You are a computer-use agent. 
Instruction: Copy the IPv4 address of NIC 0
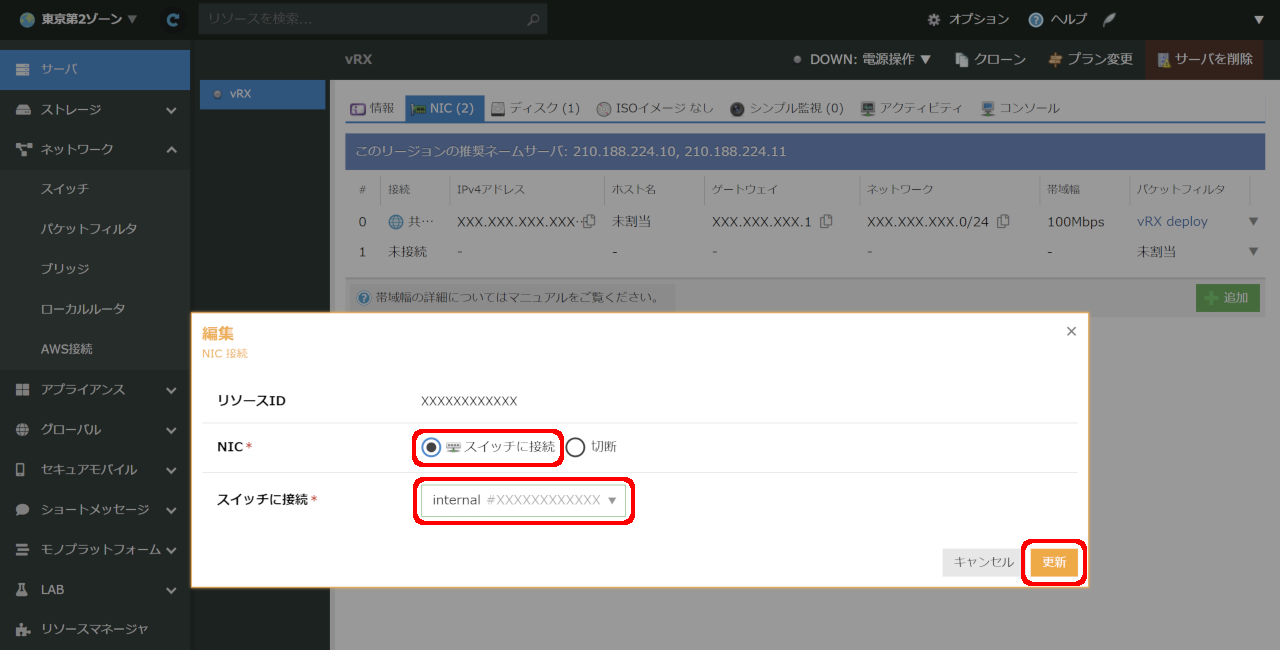(x=589, y=221)
